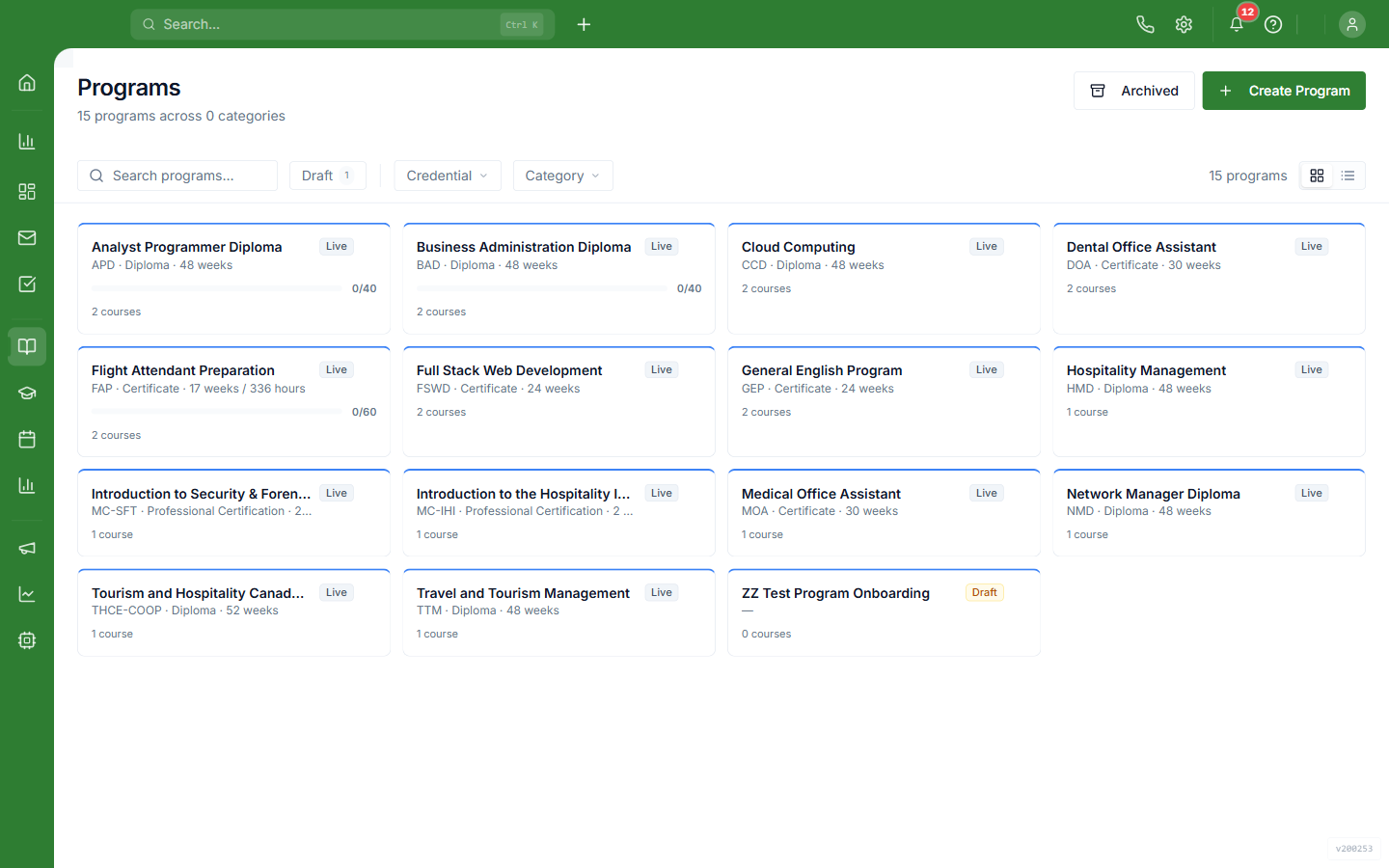Click the Live badge on Cloud Computing
The image size is (1389, 868).
(986, 247)
